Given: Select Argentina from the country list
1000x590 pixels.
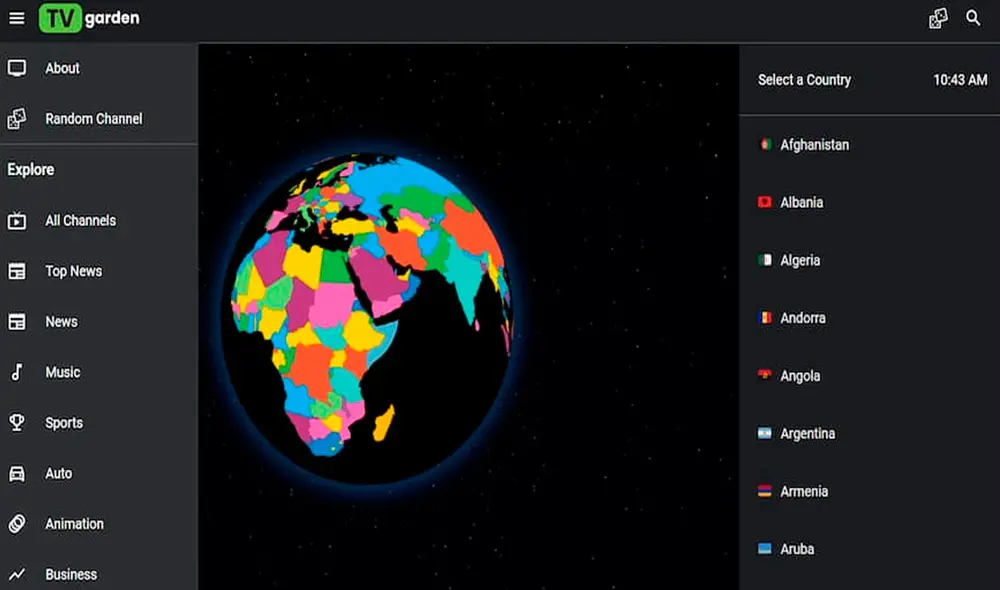Looking at the screenshot, I should pyautogui.click(x=807, y=434).
